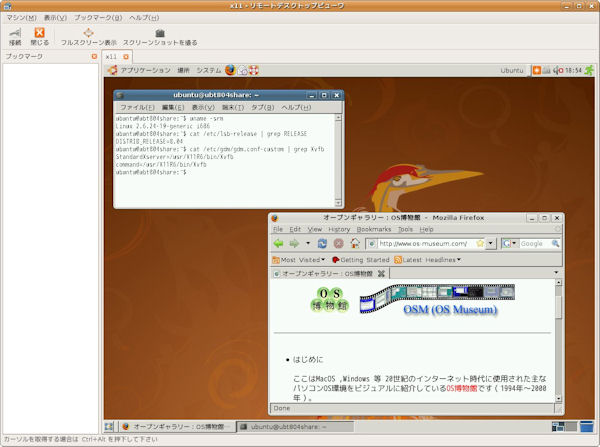Open the Firefox list-all-tabs dropdown

[556, 272]
